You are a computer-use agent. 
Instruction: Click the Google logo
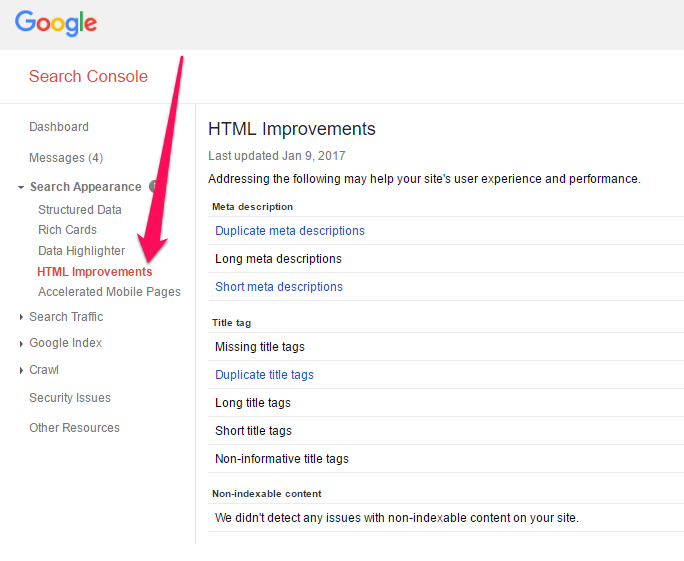pyautogui.click(x=56, y=23)
